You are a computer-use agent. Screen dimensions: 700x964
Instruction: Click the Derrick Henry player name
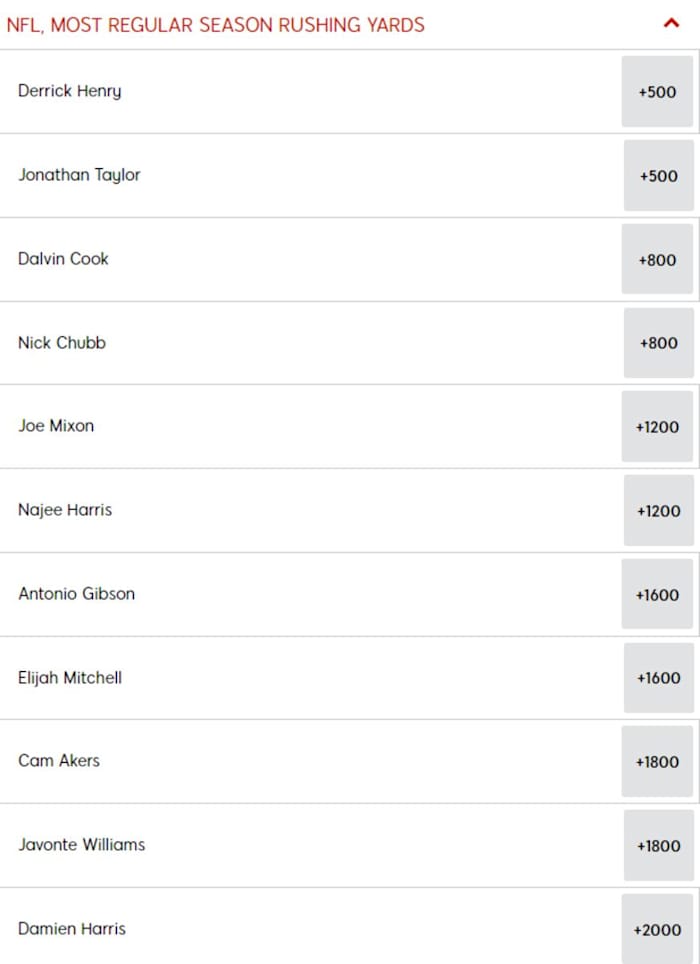coord(69,91)
